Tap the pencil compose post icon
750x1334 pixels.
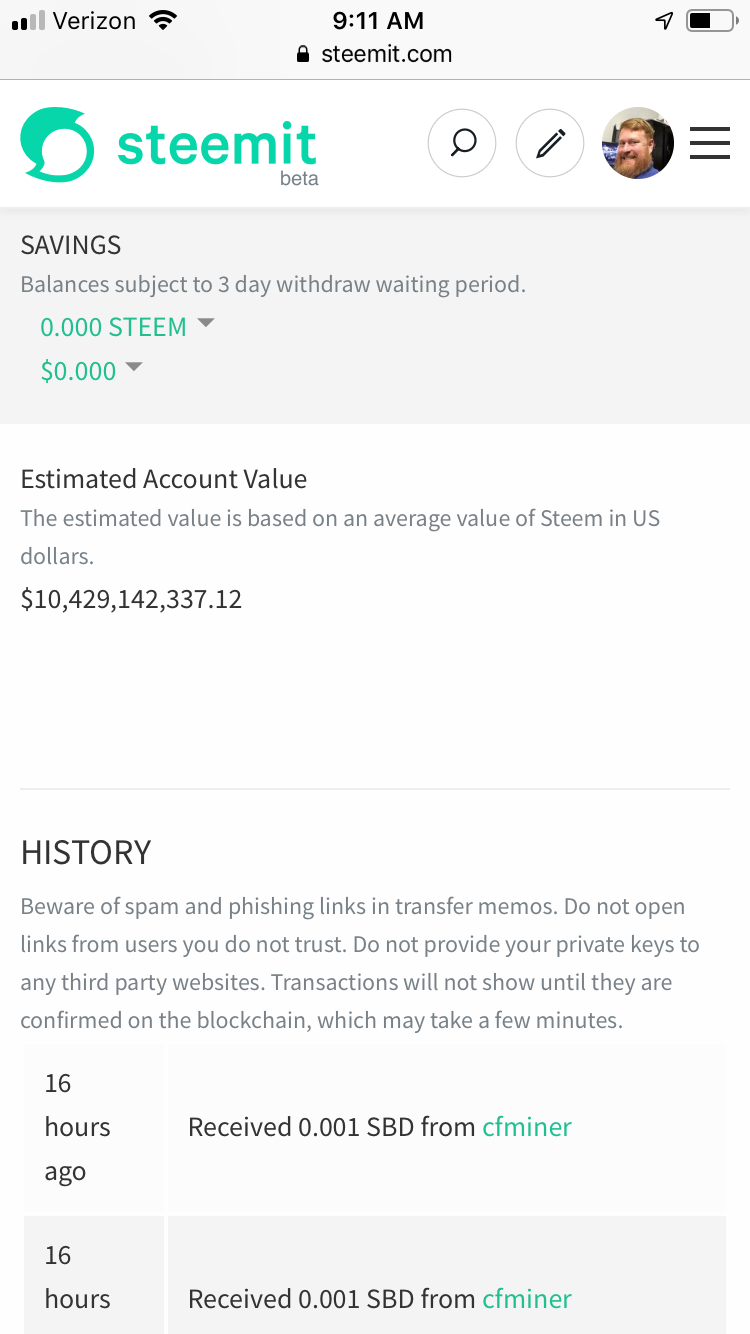pos(550,144)
